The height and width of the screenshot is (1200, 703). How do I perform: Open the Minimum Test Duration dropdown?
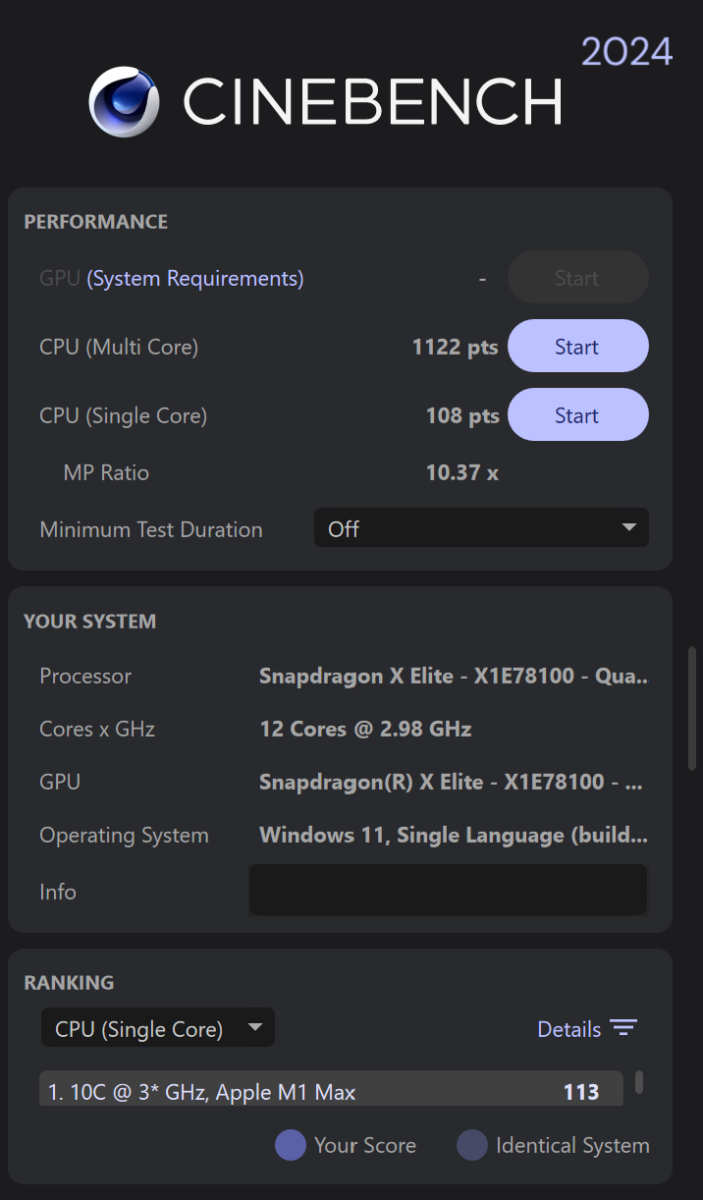481,528
